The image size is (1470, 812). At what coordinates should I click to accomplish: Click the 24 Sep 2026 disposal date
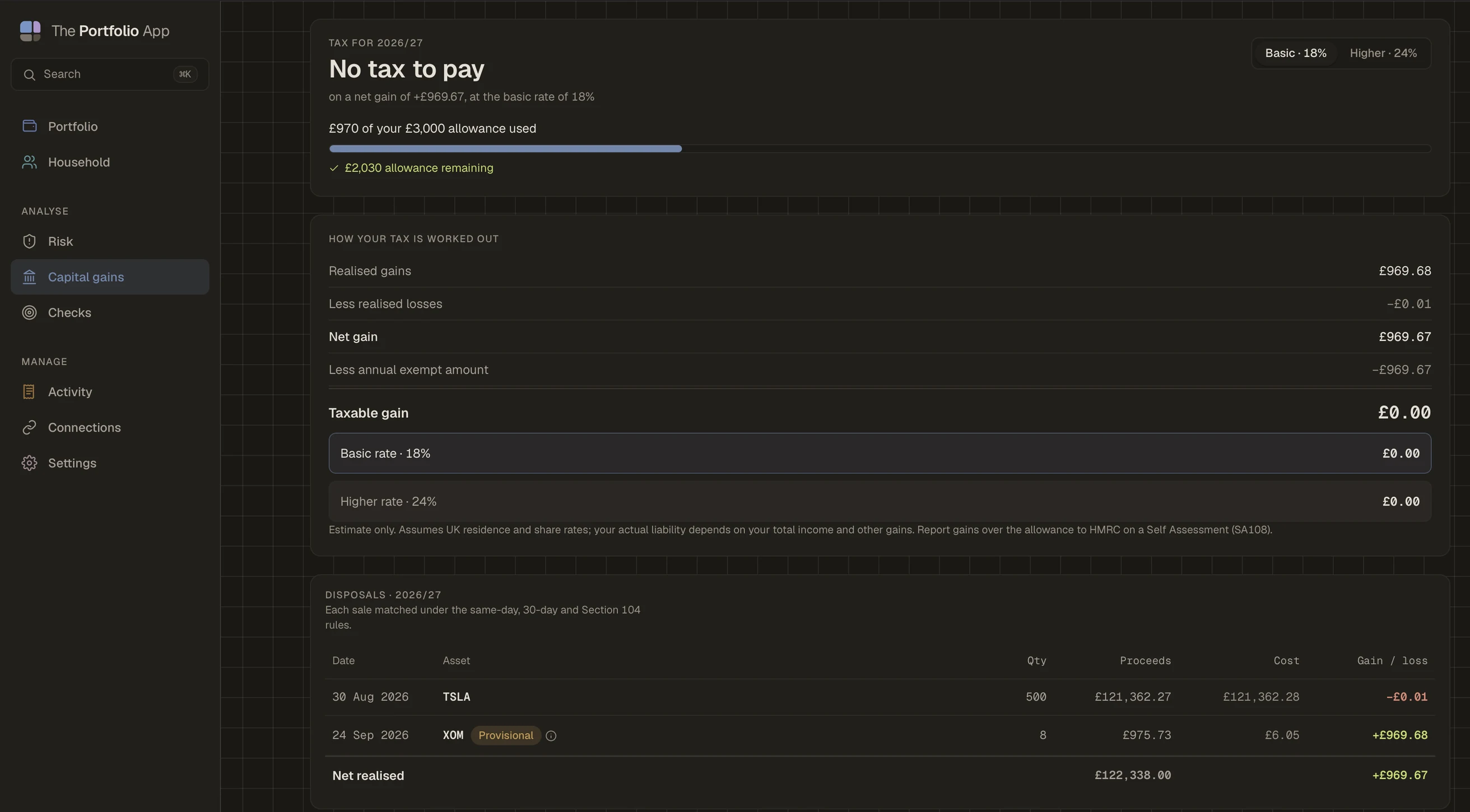(x=370, y=735)
